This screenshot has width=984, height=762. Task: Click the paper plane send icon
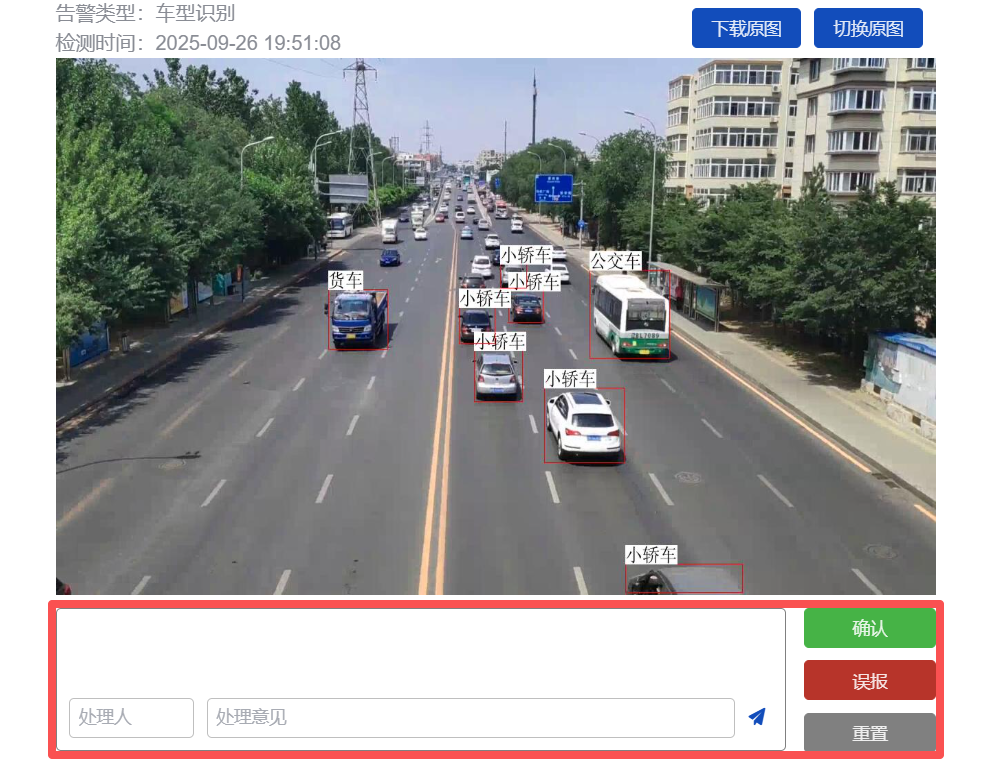pos(757,716)
